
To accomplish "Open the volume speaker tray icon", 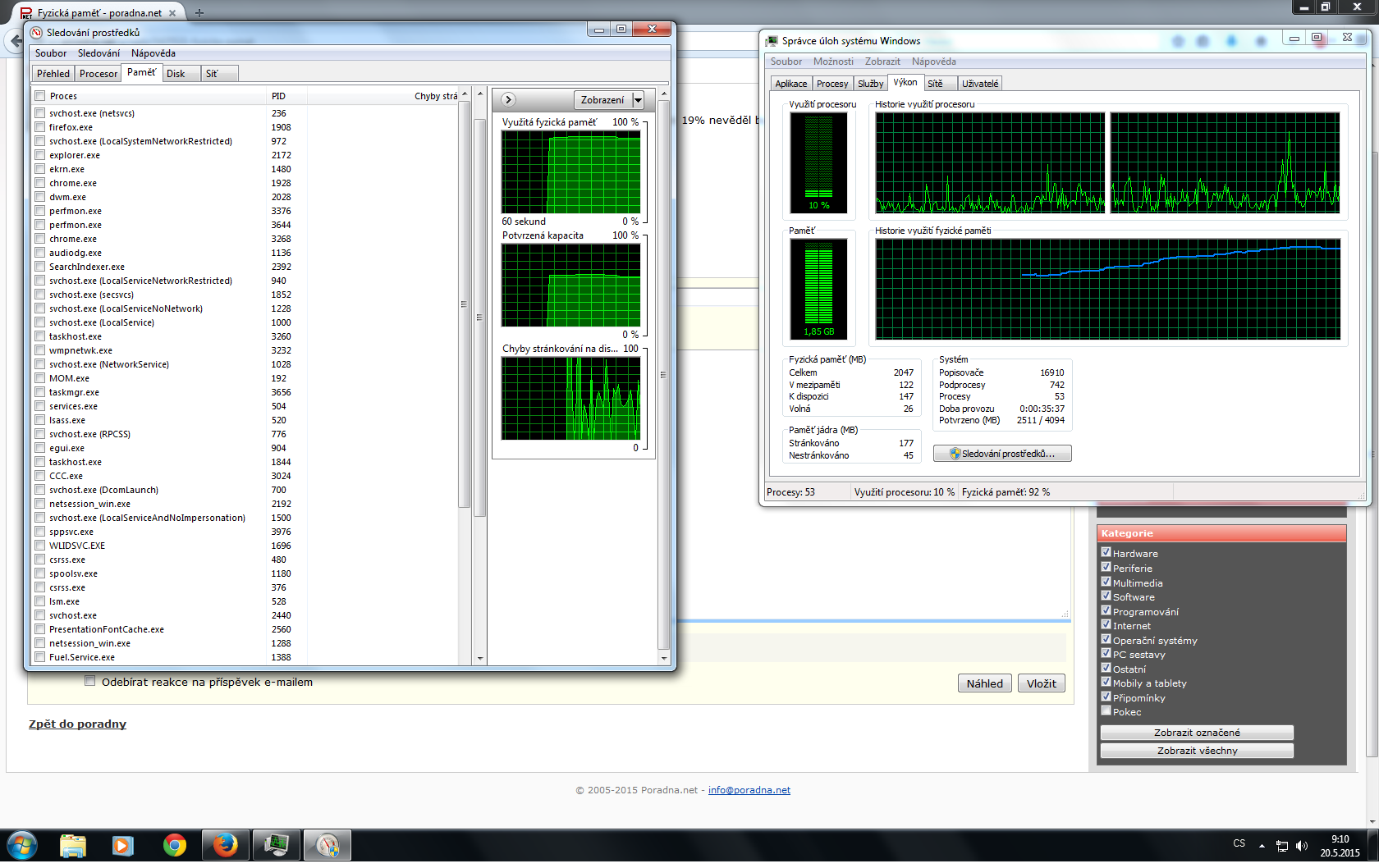I will [1301, 846].
